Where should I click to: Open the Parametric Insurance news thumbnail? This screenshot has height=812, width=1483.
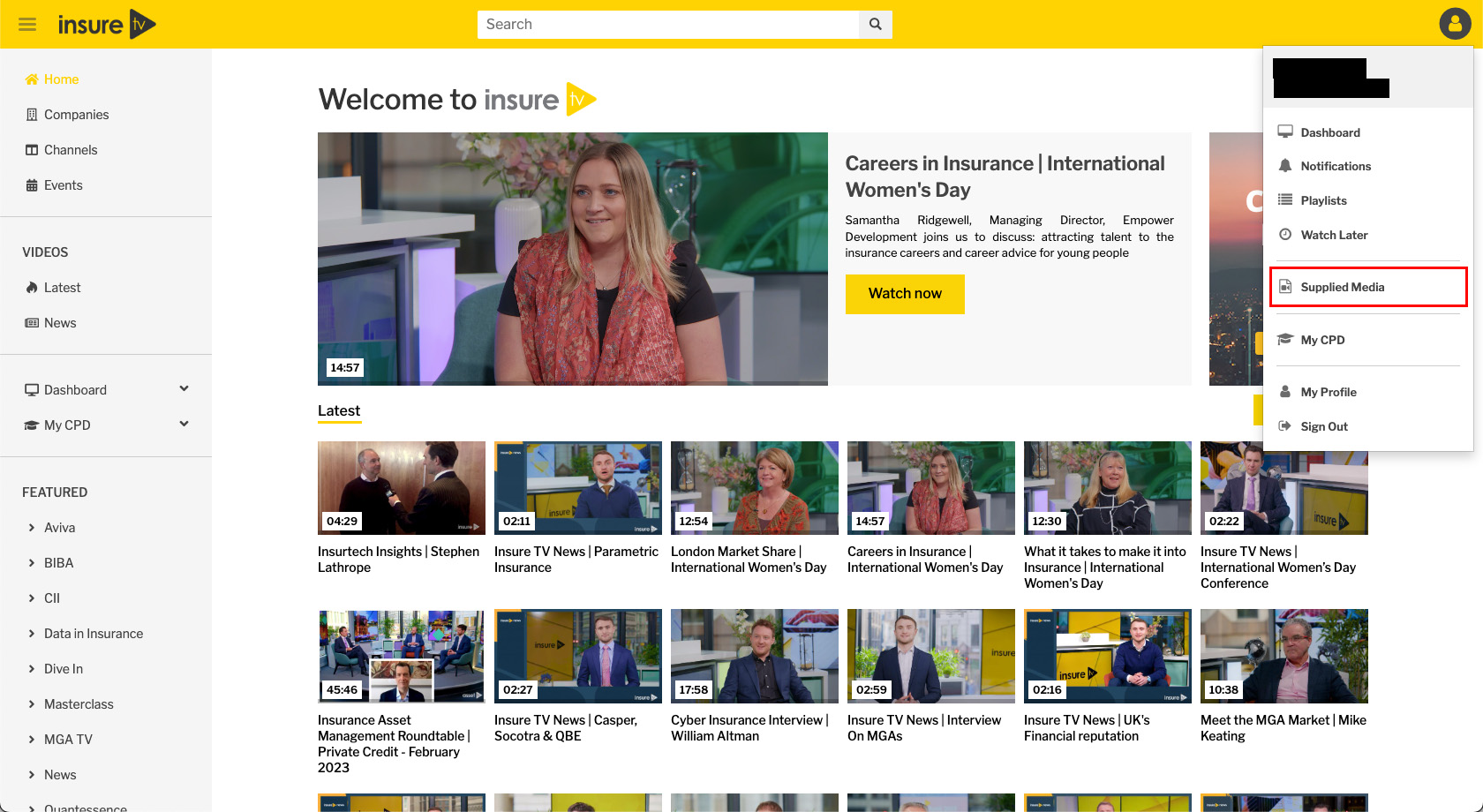click(578, 488)
